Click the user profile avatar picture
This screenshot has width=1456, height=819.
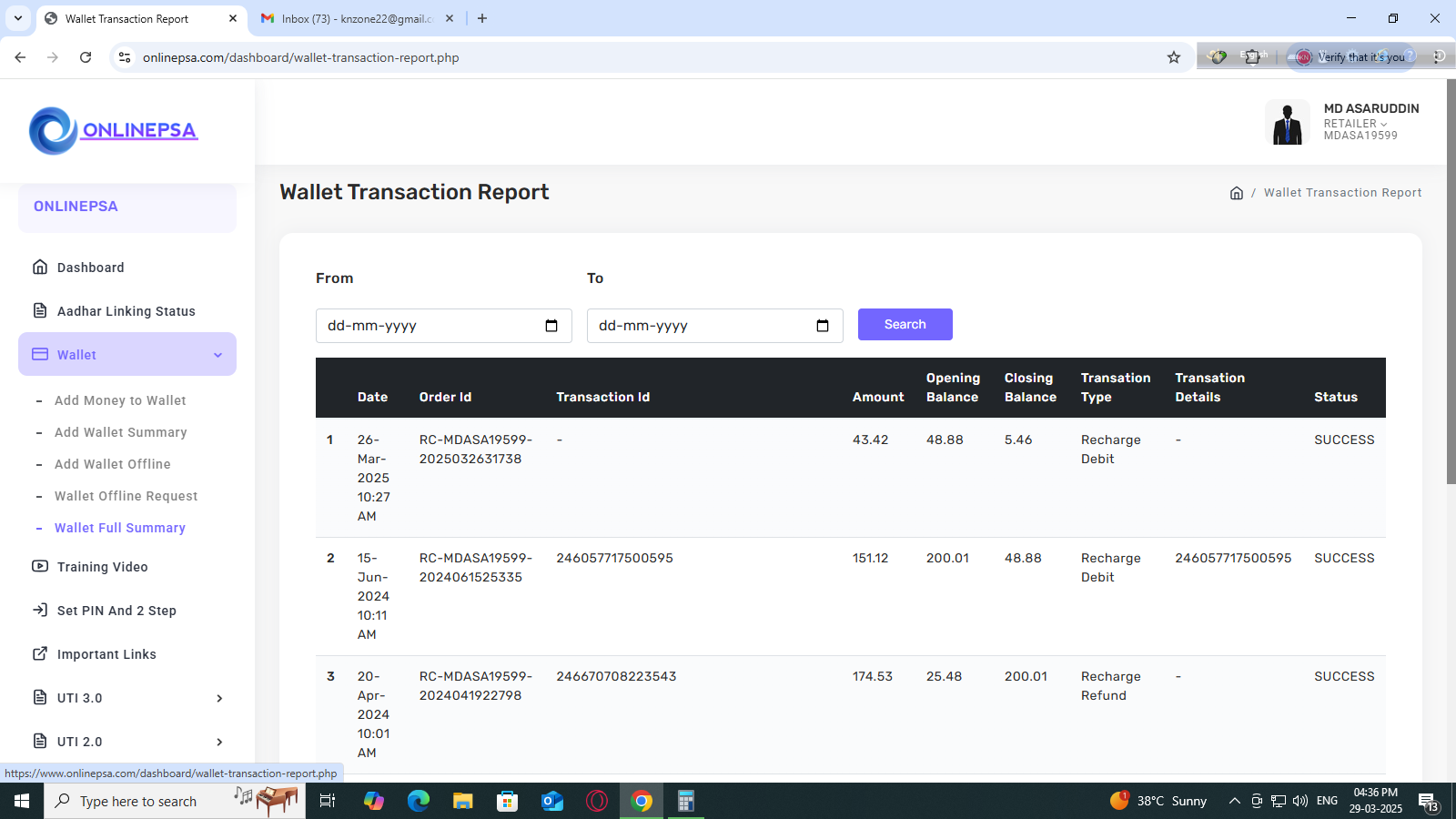coord(1287,124)
